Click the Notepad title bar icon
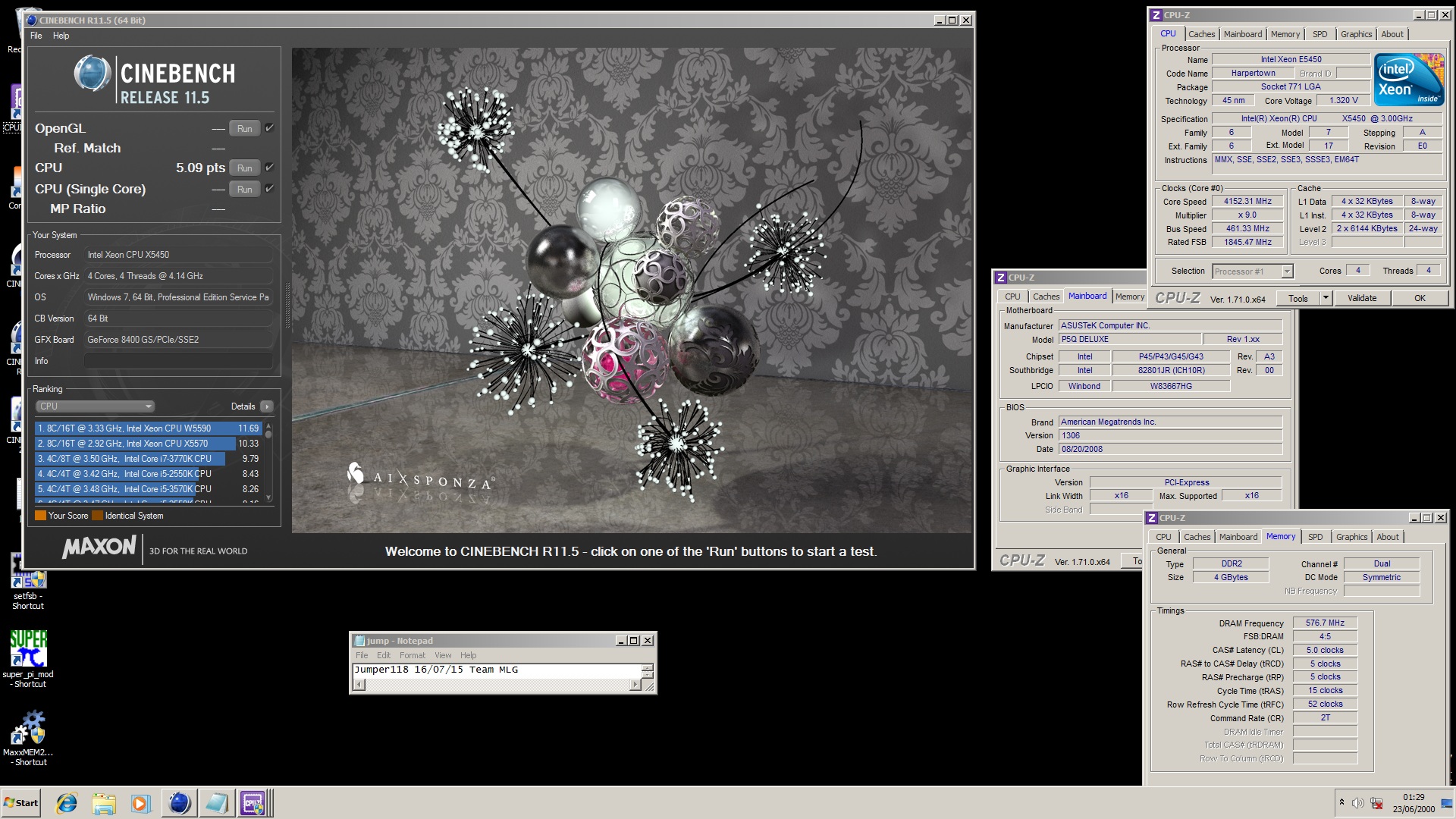 (x=360, y=641)
